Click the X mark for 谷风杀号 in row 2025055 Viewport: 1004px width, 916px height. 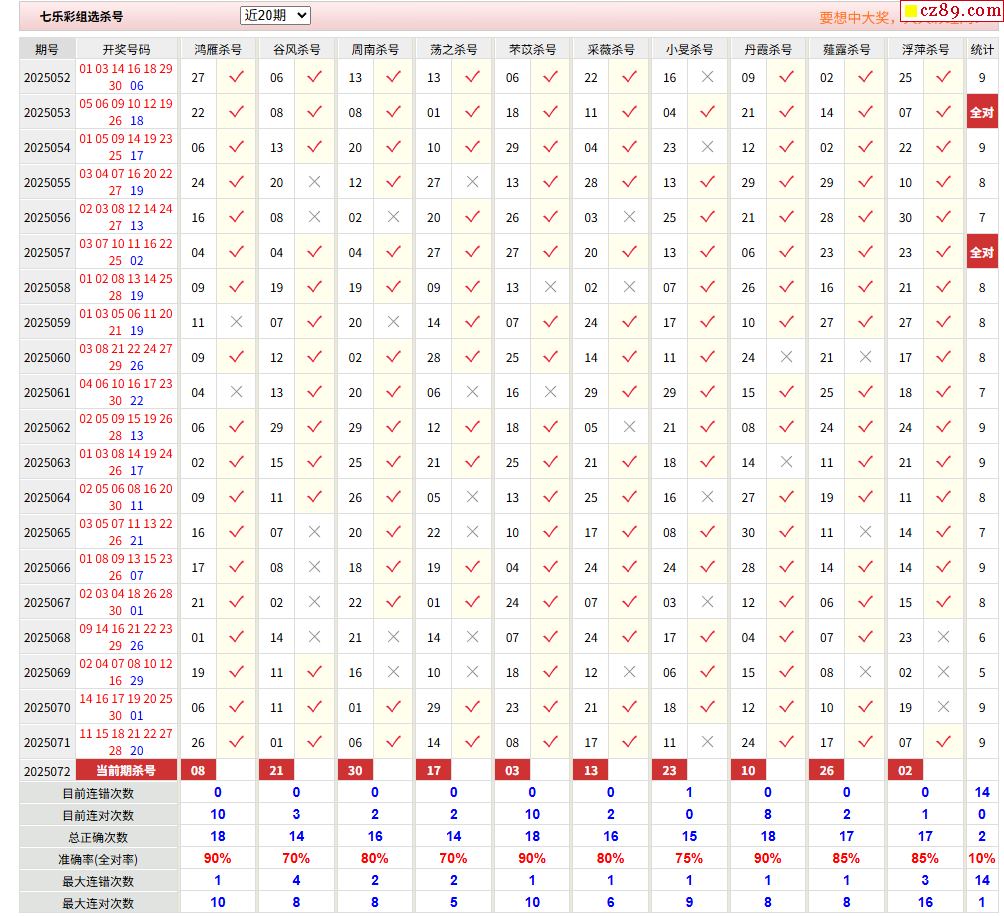(314, 182)
